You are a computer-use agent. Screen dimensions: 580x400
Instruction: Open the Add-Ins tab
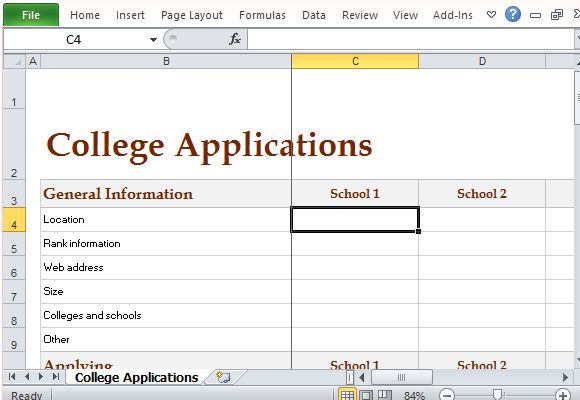[452, 15]
